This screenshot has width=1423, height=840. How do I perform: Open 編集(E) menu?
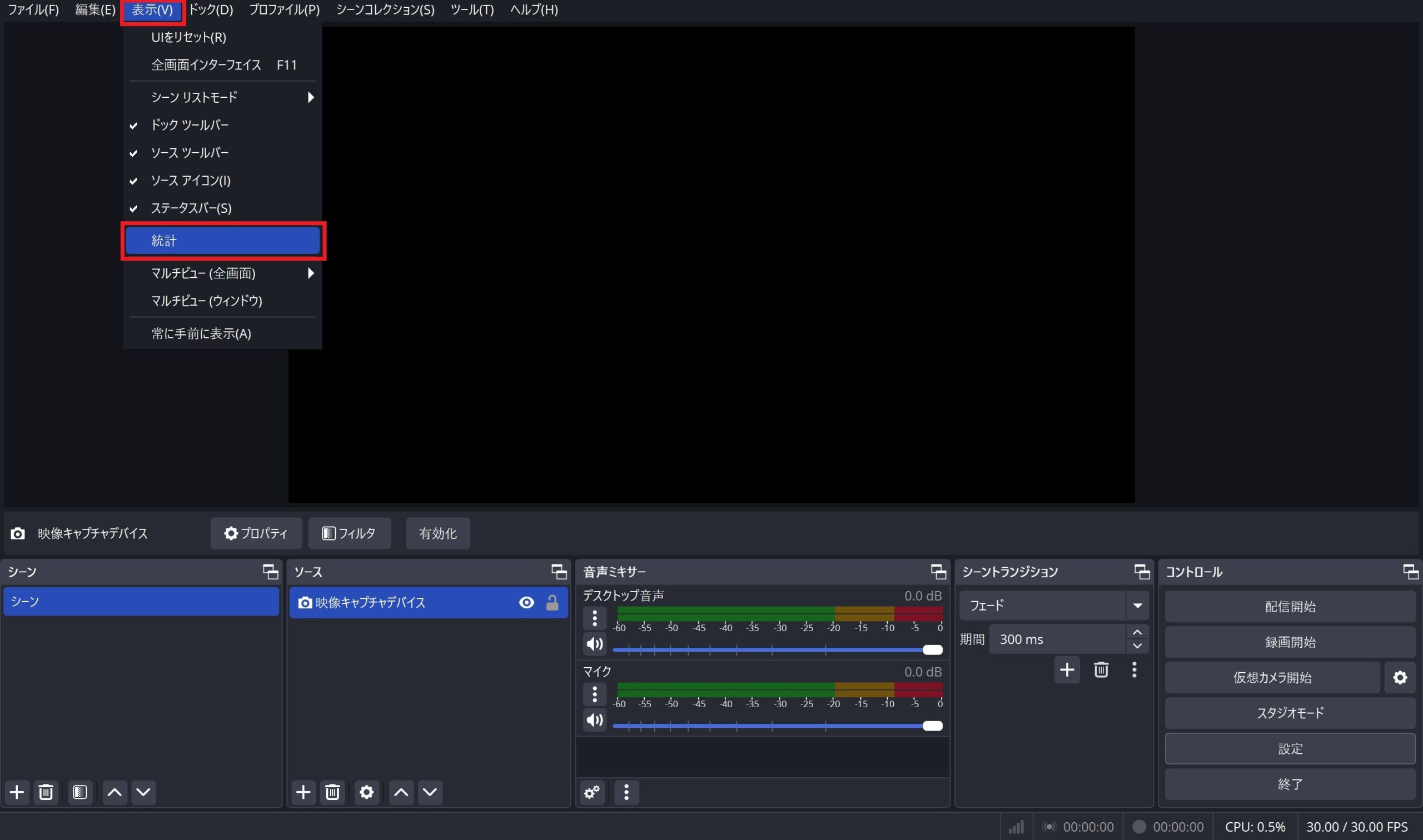coord(95,9)
